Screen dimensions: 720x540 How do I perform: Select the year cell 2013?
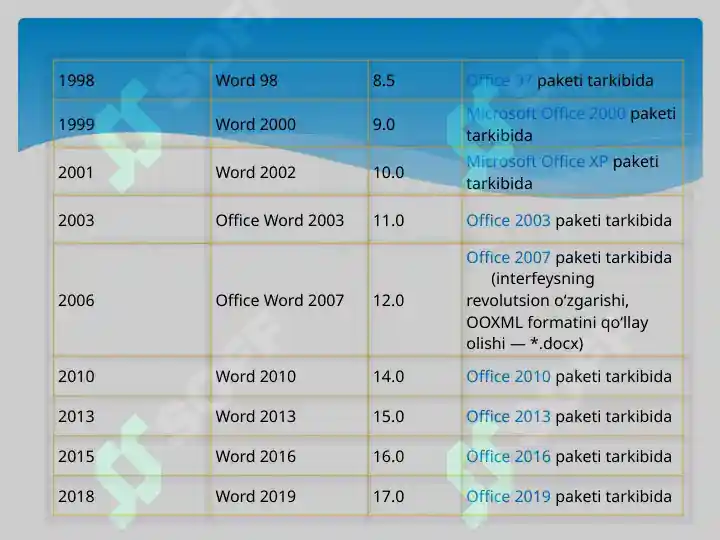[x=132, y=416]
